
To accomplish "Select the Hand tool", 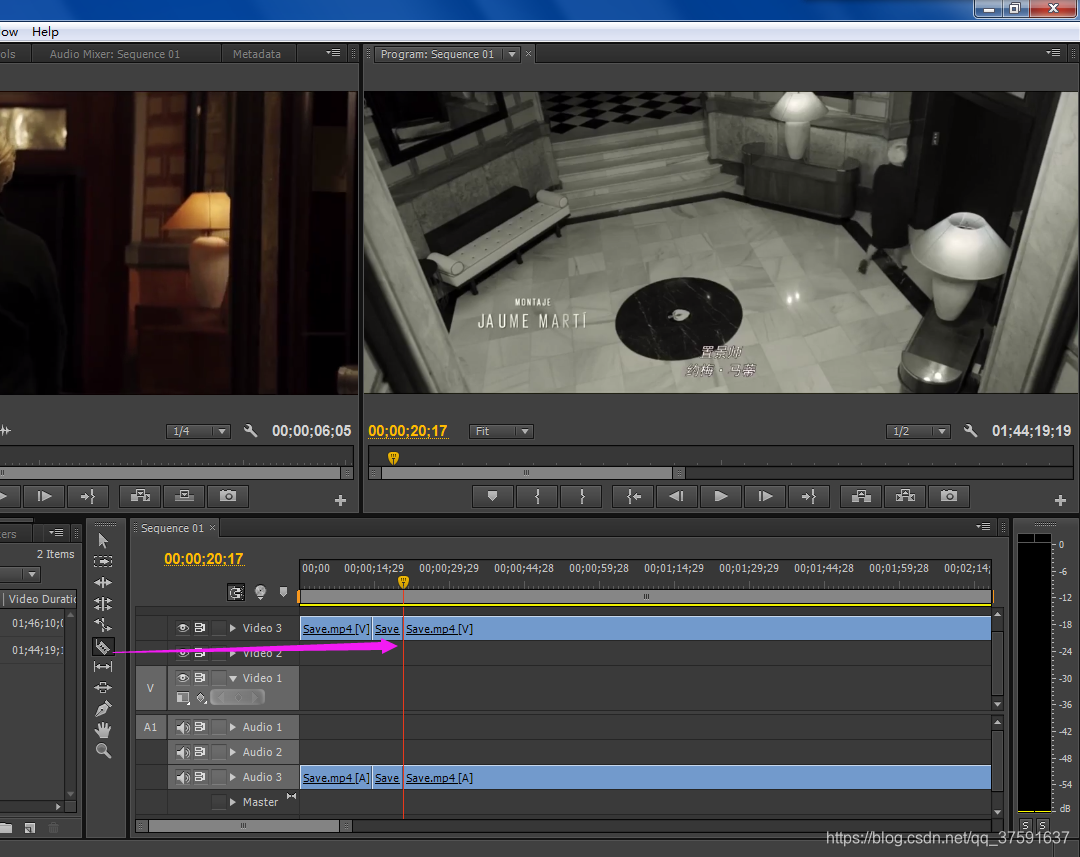I will pos(103,730).
